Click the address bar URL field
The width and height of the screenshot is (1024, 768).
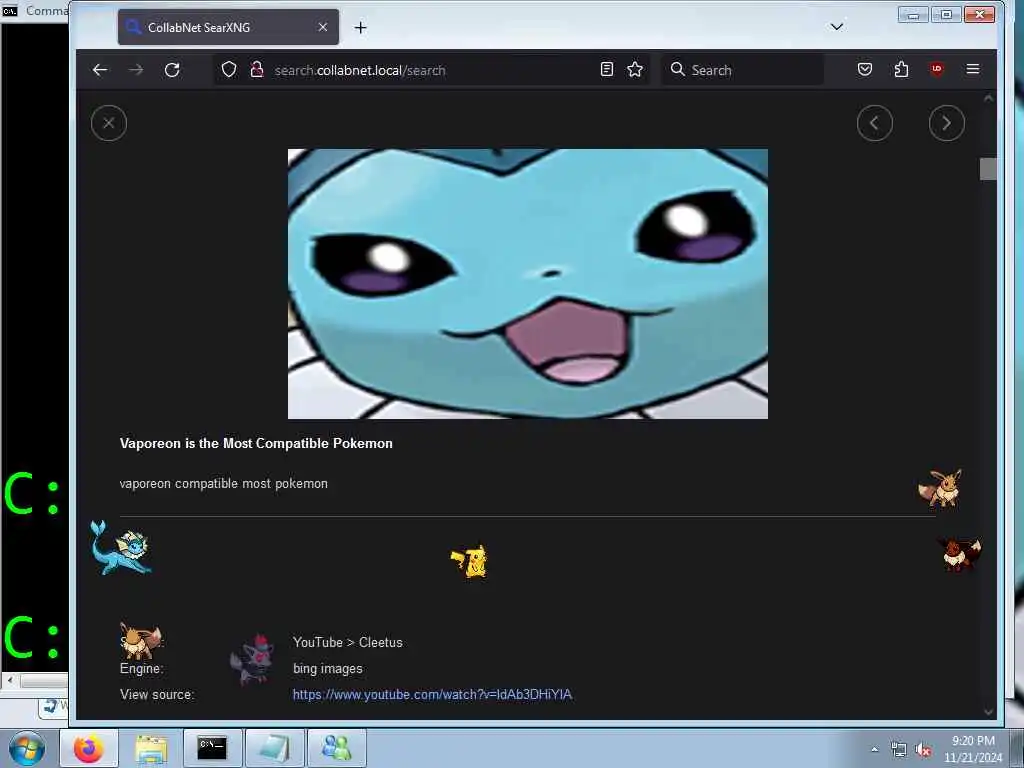click(x=431, y=70)
